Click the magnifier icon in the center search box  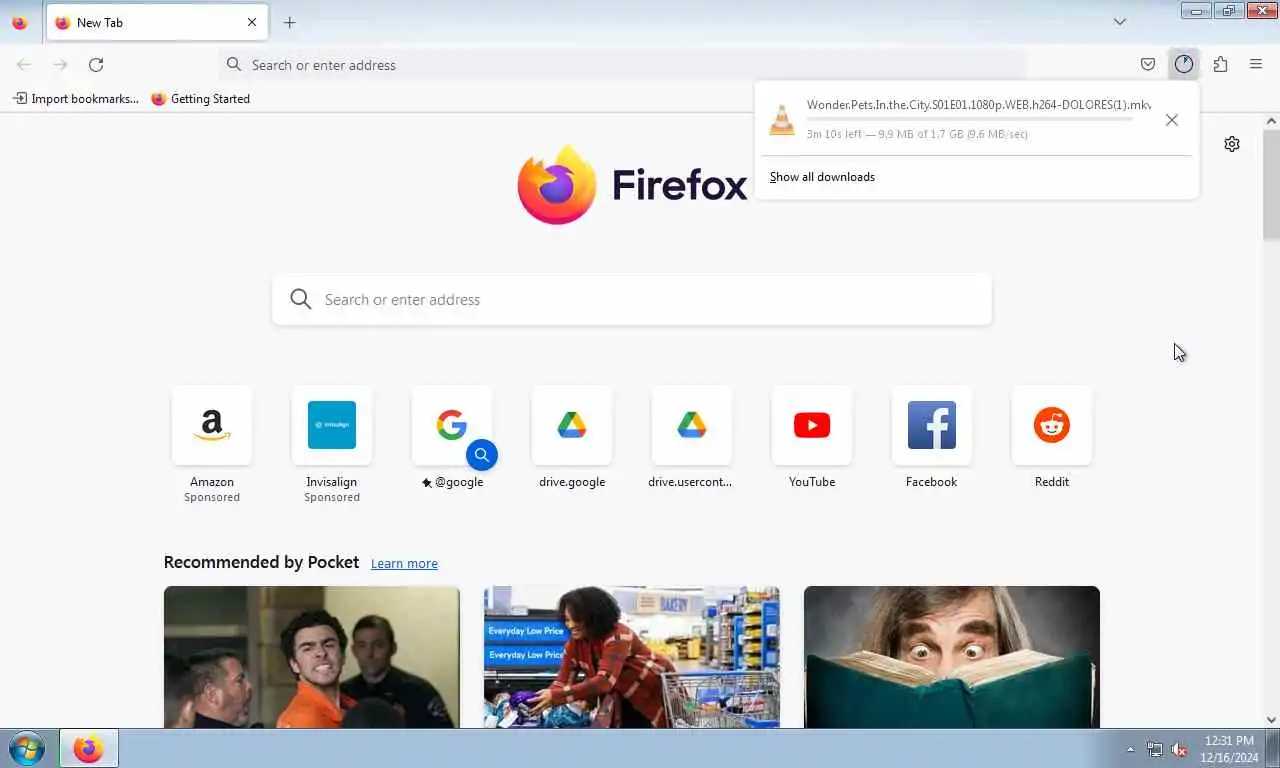300,299
